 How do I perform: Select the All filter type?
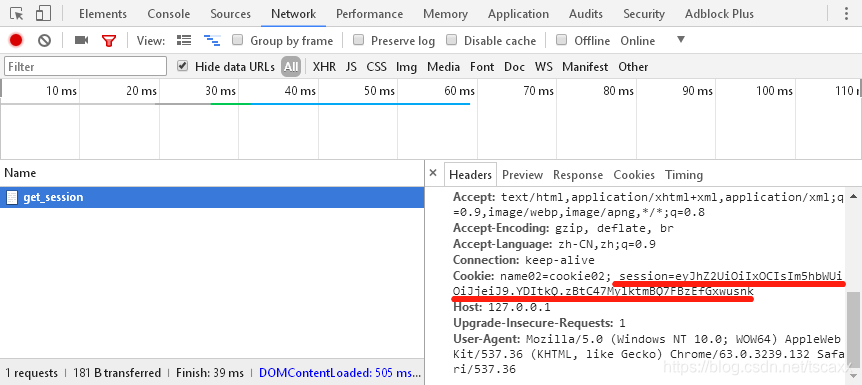[291, 67]
